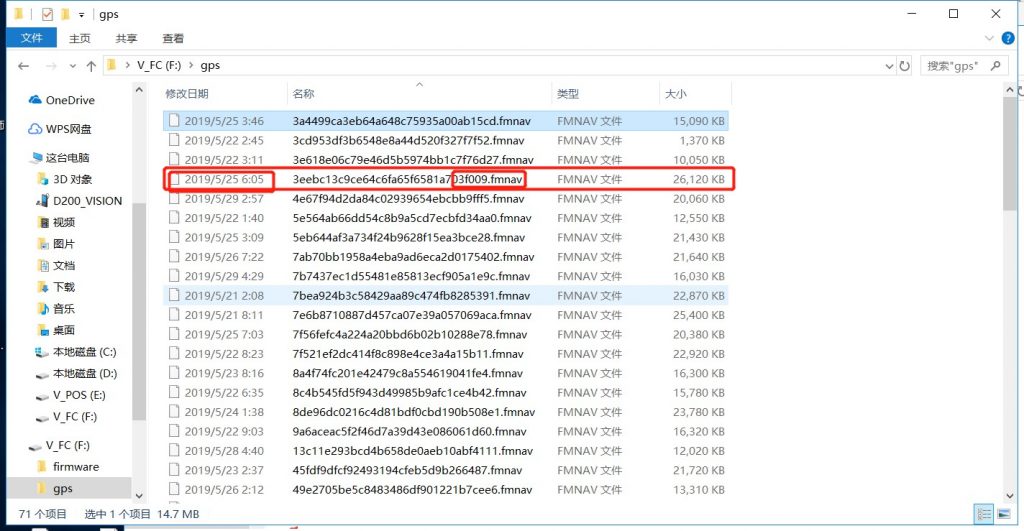
Task: Click file icon of 49e2705be5c8483486df901221b7cee6.fmnav
Action: click(x=174, y=489)
